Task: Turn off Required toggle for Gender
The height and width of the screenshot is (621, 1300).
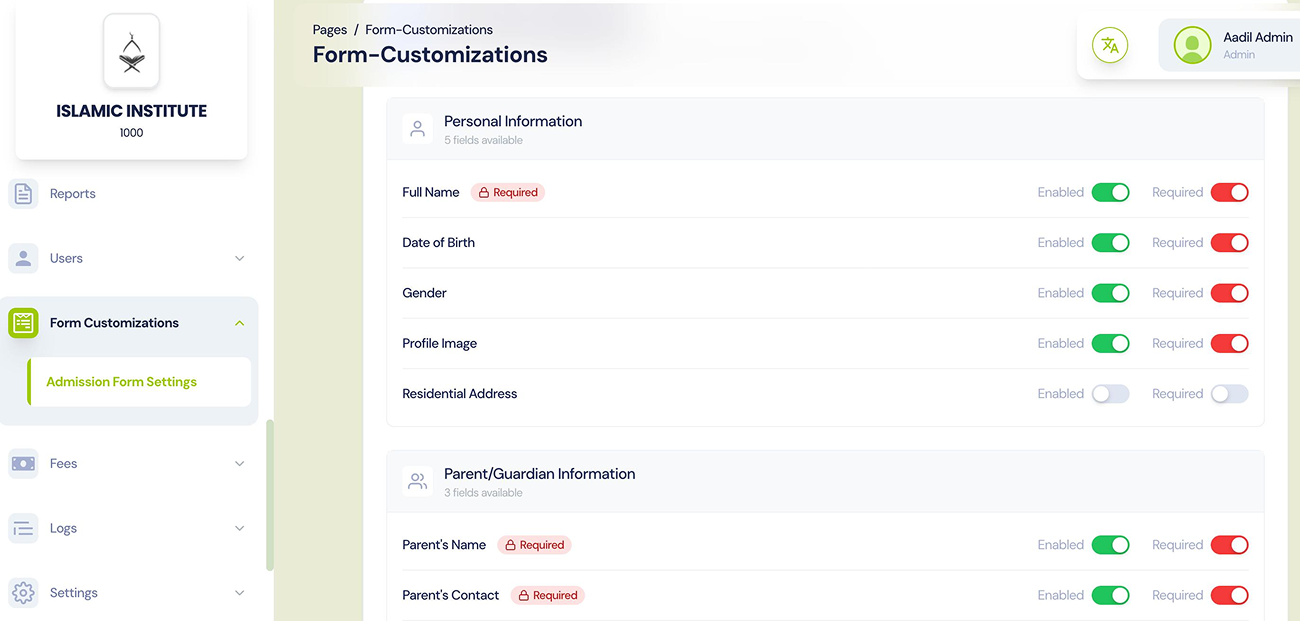Action: point(1229,293)
